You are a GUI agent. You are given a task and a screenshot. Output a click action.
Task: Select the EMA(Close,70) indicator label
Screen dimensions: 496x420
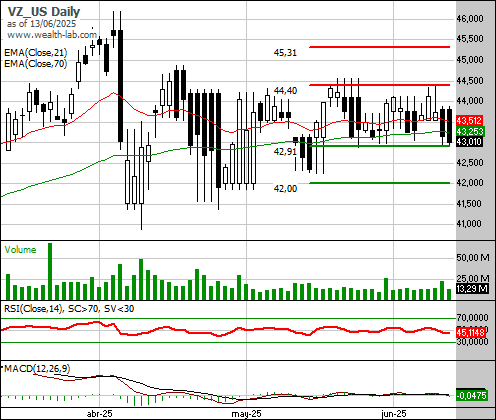36,63
